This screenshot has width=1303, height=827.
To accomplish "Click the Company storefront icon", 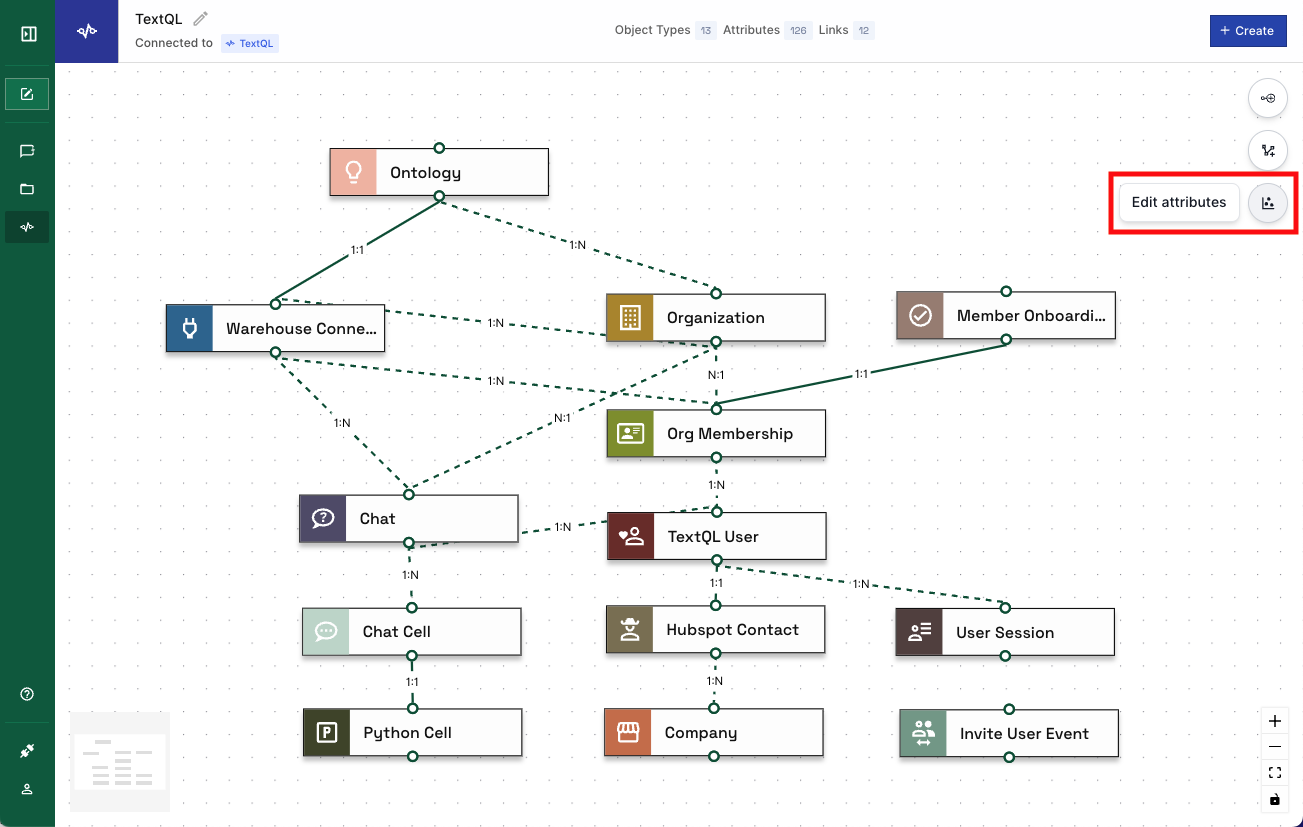I will 628,733.
